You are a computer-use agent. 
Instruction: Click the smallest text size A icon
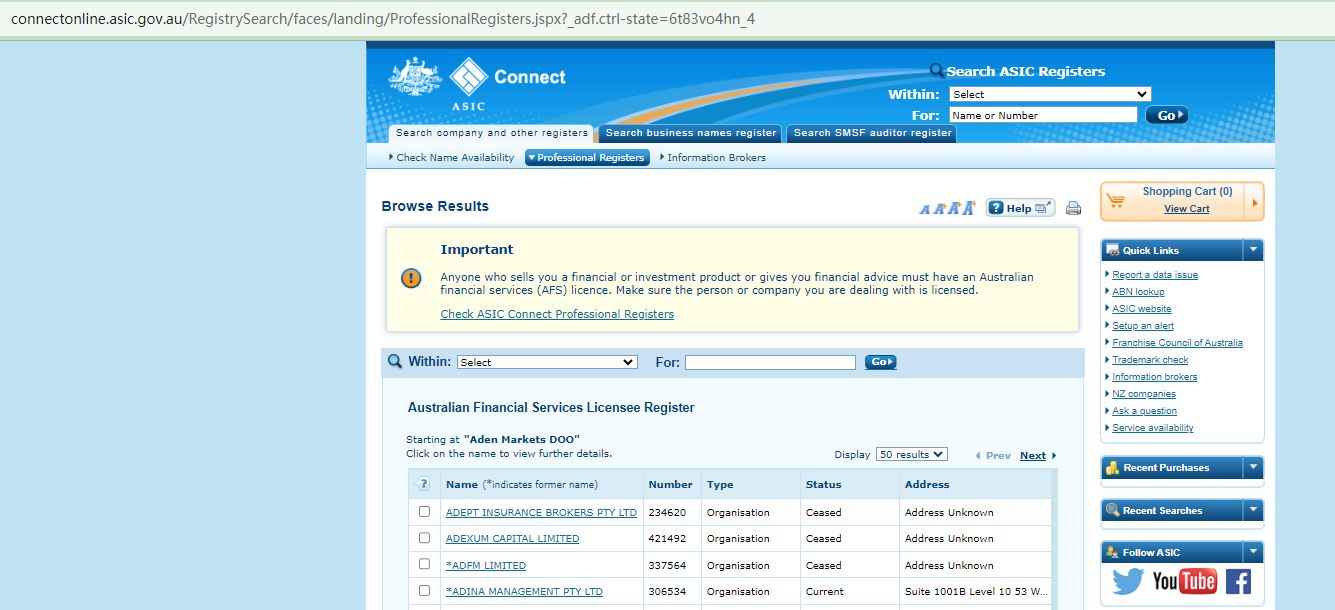924,209
